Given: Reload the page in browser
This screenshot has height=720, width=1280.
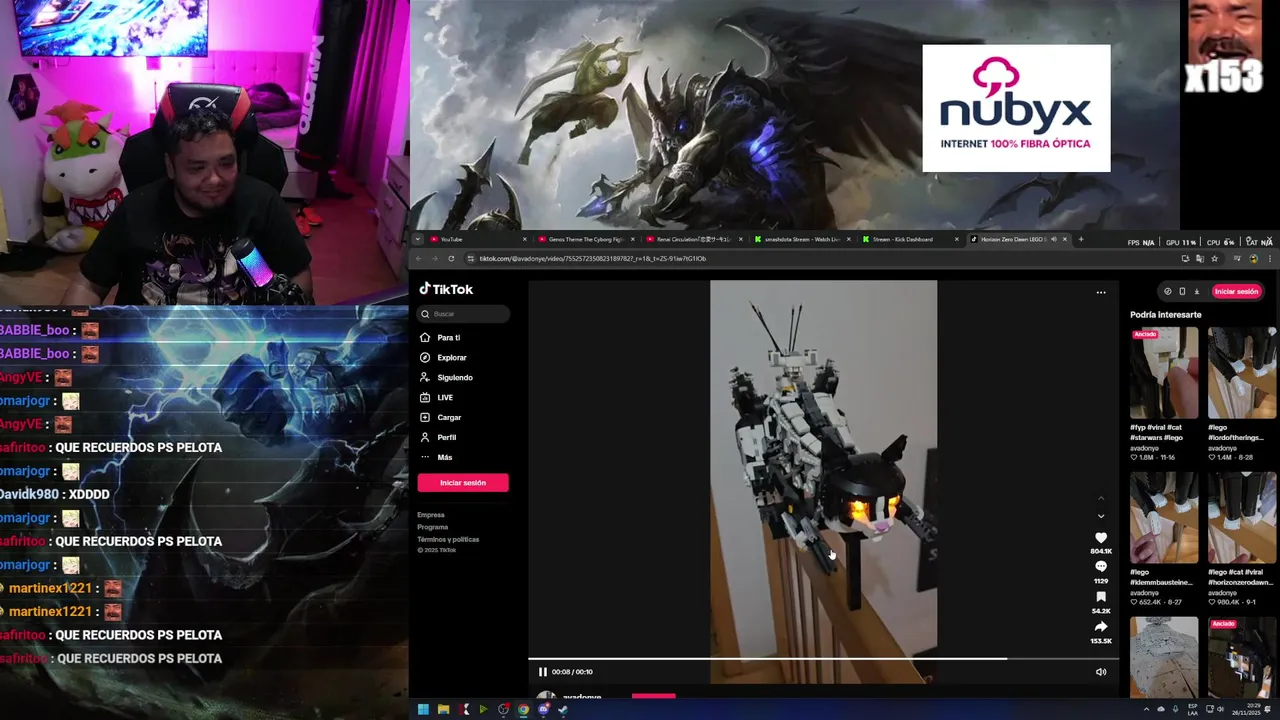Looking at the screenshot, I should pyautogui.click(x=451, y=259).
